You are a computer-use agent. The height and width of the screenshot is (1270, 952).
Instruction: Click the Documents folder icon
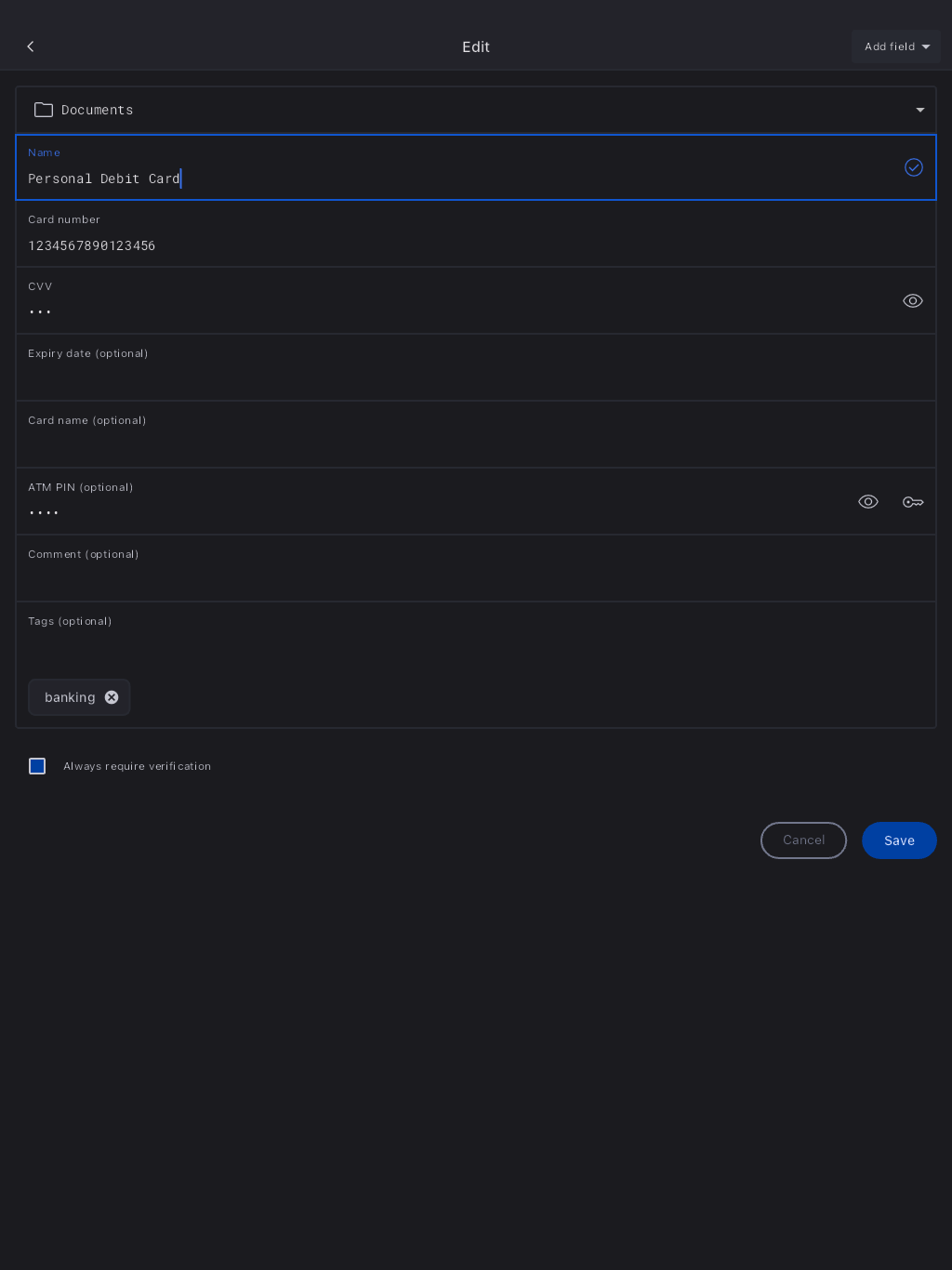[x=44, y=110]
